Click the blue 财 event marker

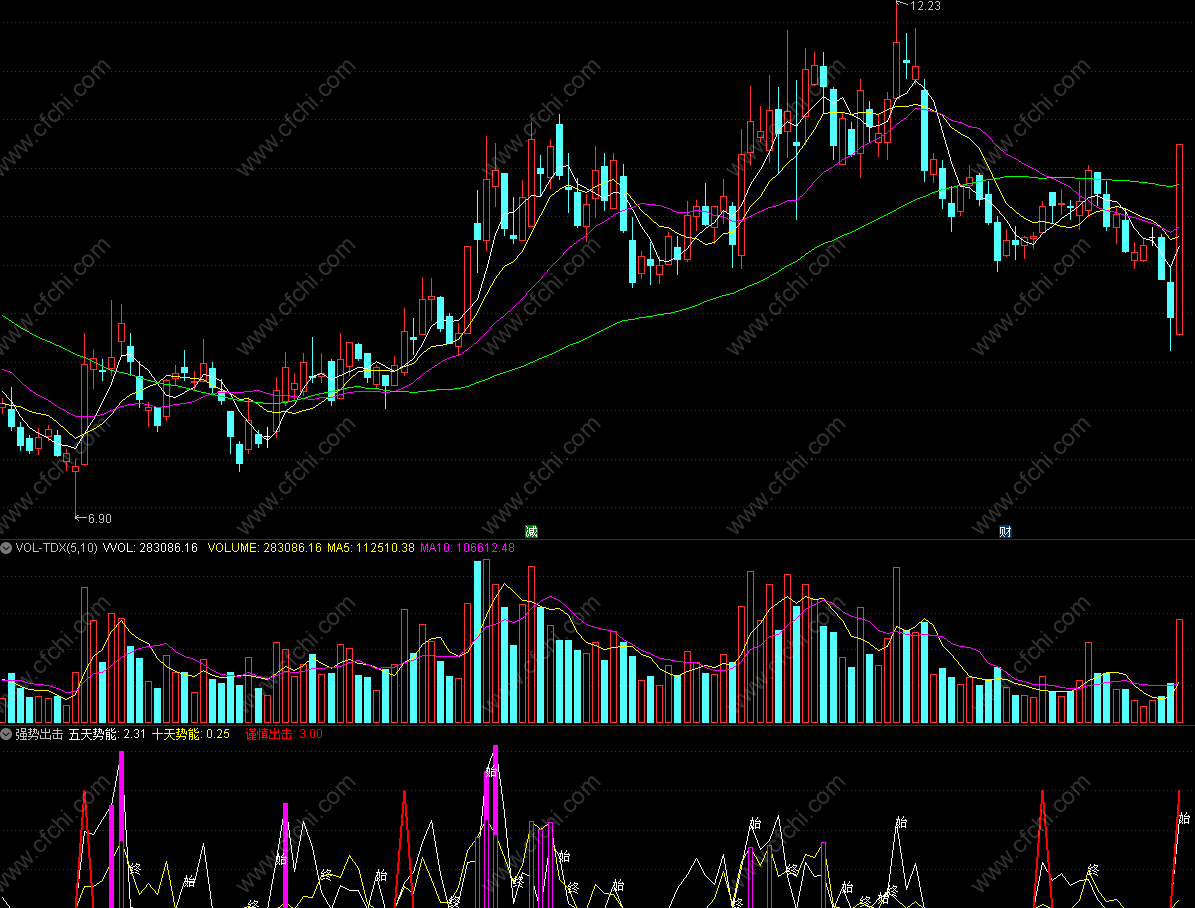click(1005, 531)
